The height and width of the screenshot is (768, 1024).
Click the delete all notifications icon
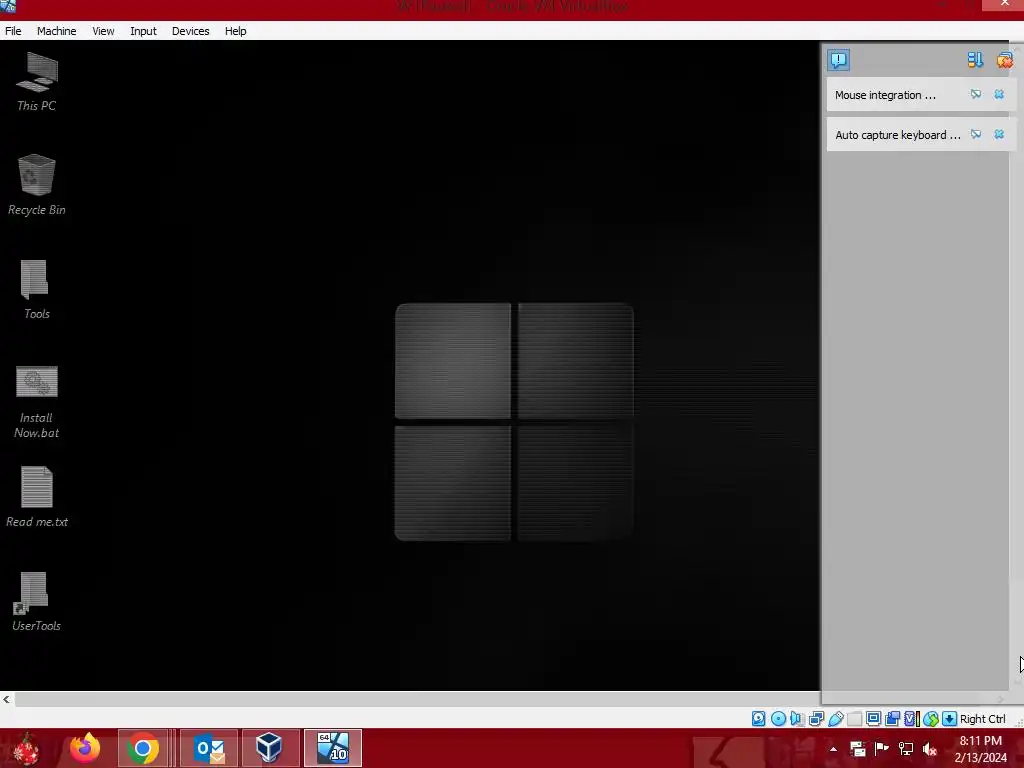pos(1004,60)
